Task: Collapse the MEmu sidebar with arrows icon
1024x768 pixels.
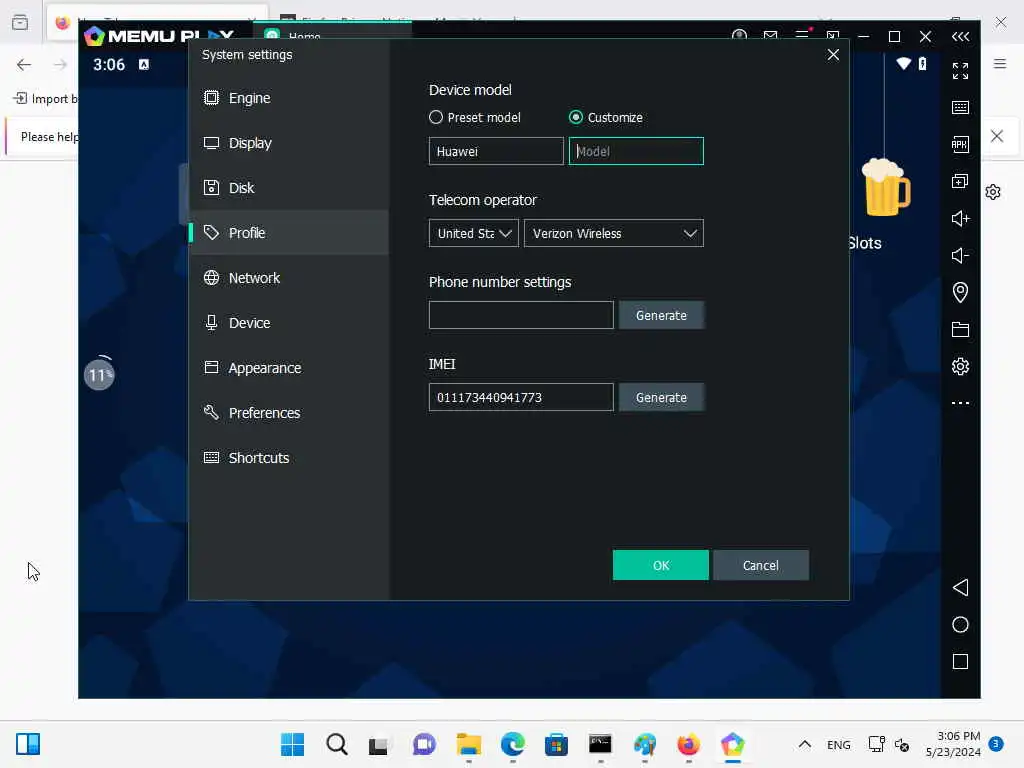Action: click(x=960, y=37)
